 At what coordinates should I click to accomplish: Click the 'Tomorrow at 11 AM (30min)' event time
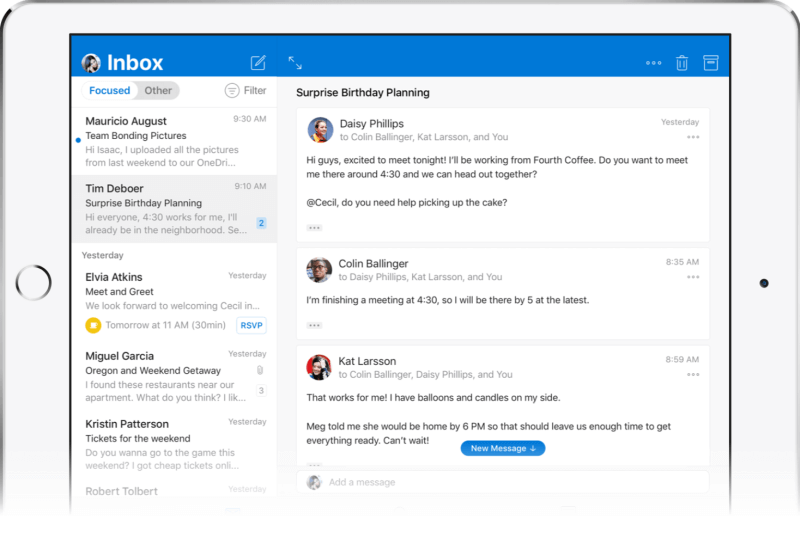click(165, 325)
